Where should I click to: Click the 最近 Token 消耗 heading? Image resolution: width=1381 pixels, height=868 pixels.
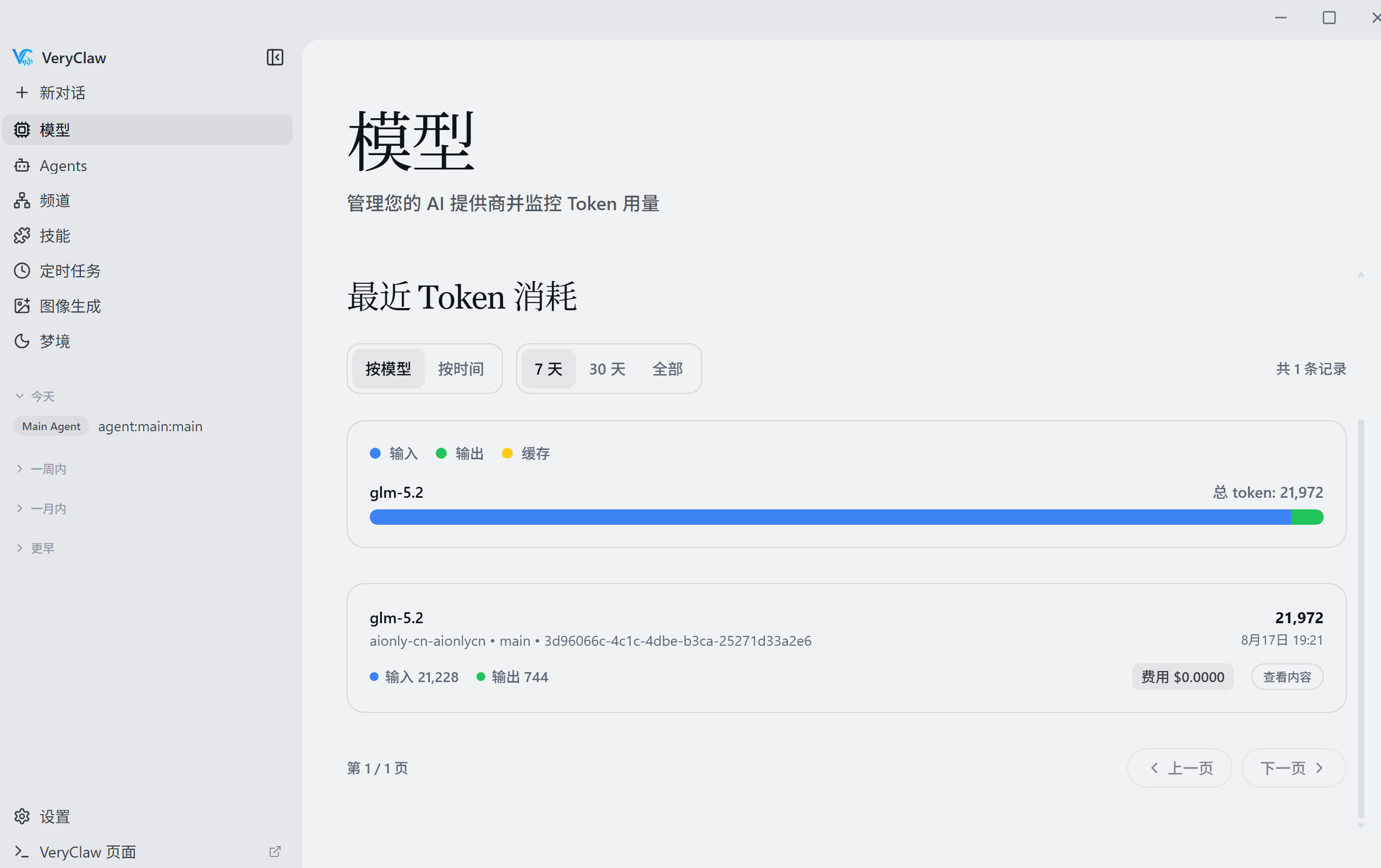click(462, 296)
